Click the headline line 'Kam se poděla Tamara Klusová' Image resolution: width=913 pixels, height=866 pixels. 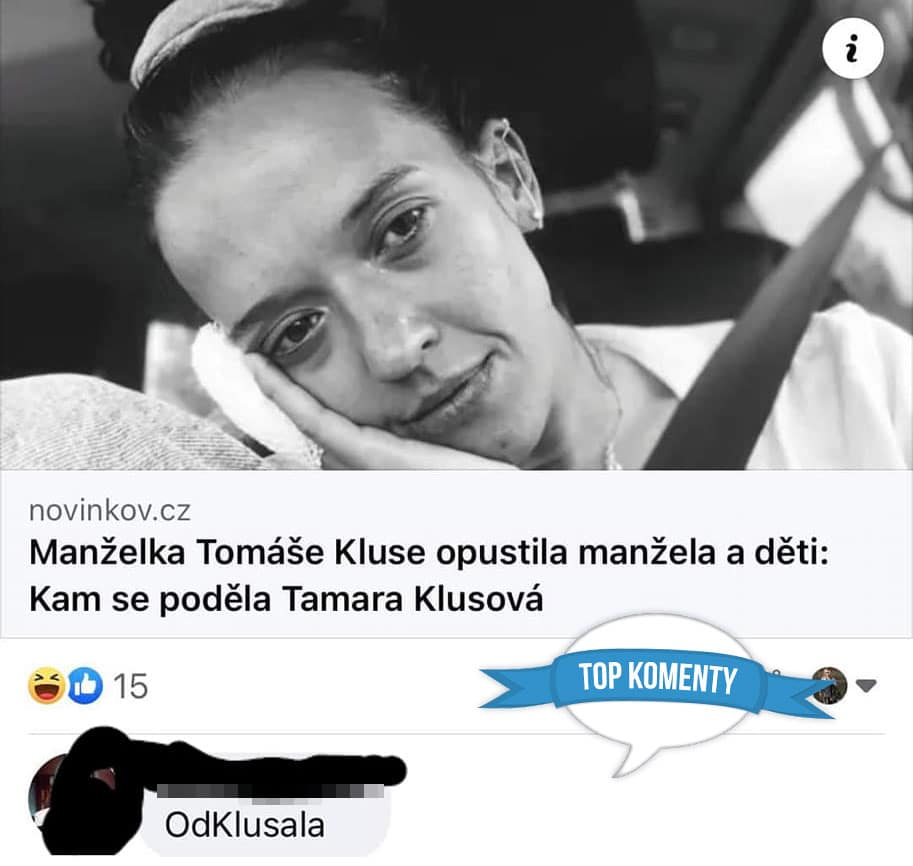[286, 599]
